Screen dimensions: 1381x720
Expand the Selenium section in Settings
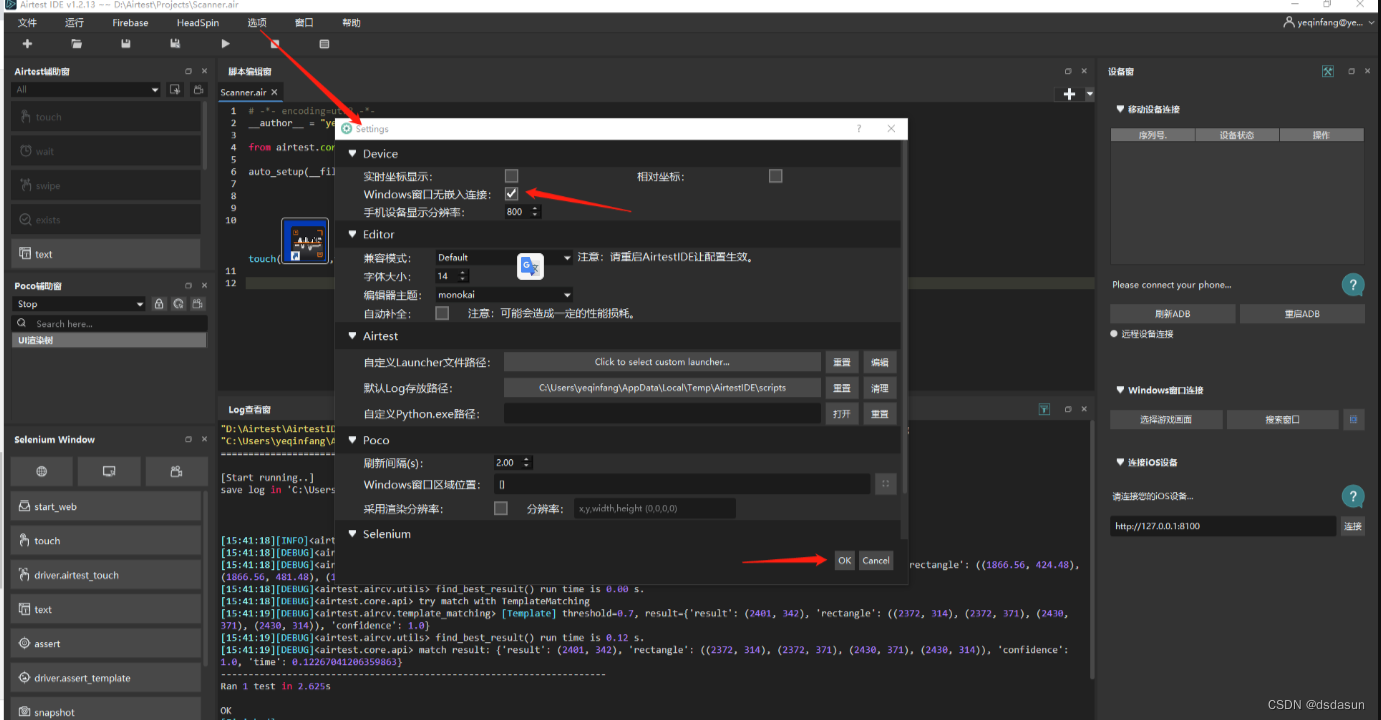(x=352, y=534)
